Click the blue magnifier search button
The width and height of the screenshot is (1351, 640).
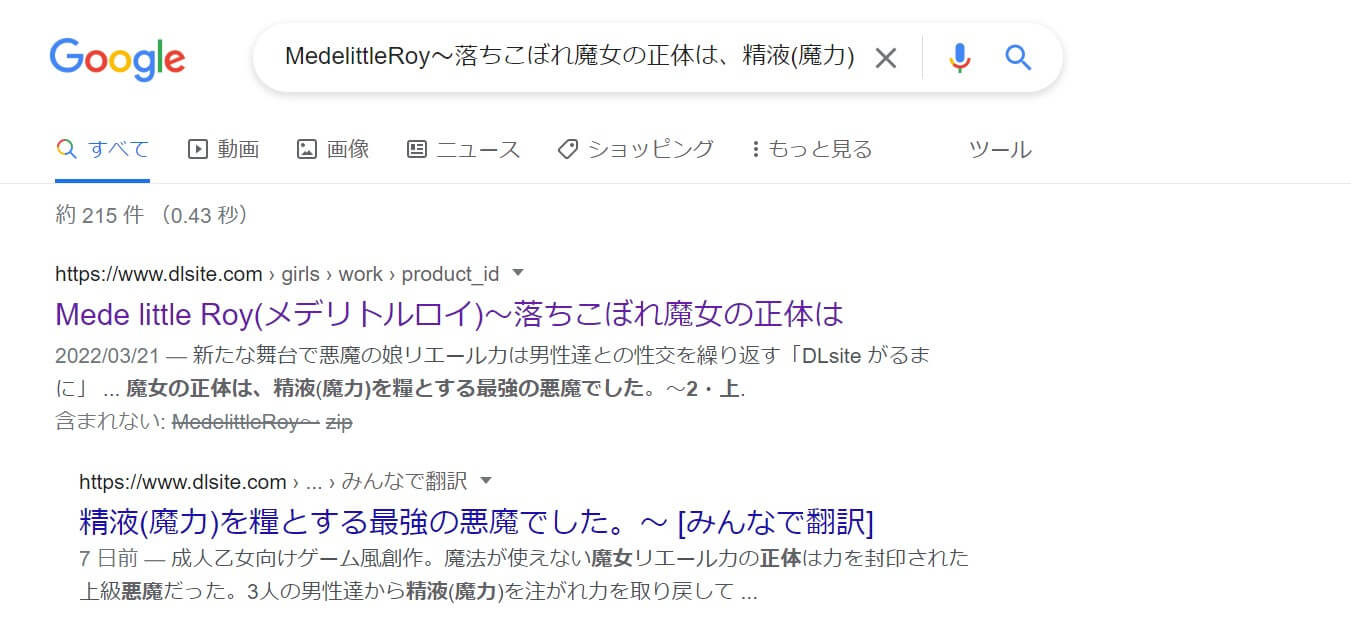[x=1018, y=58]
